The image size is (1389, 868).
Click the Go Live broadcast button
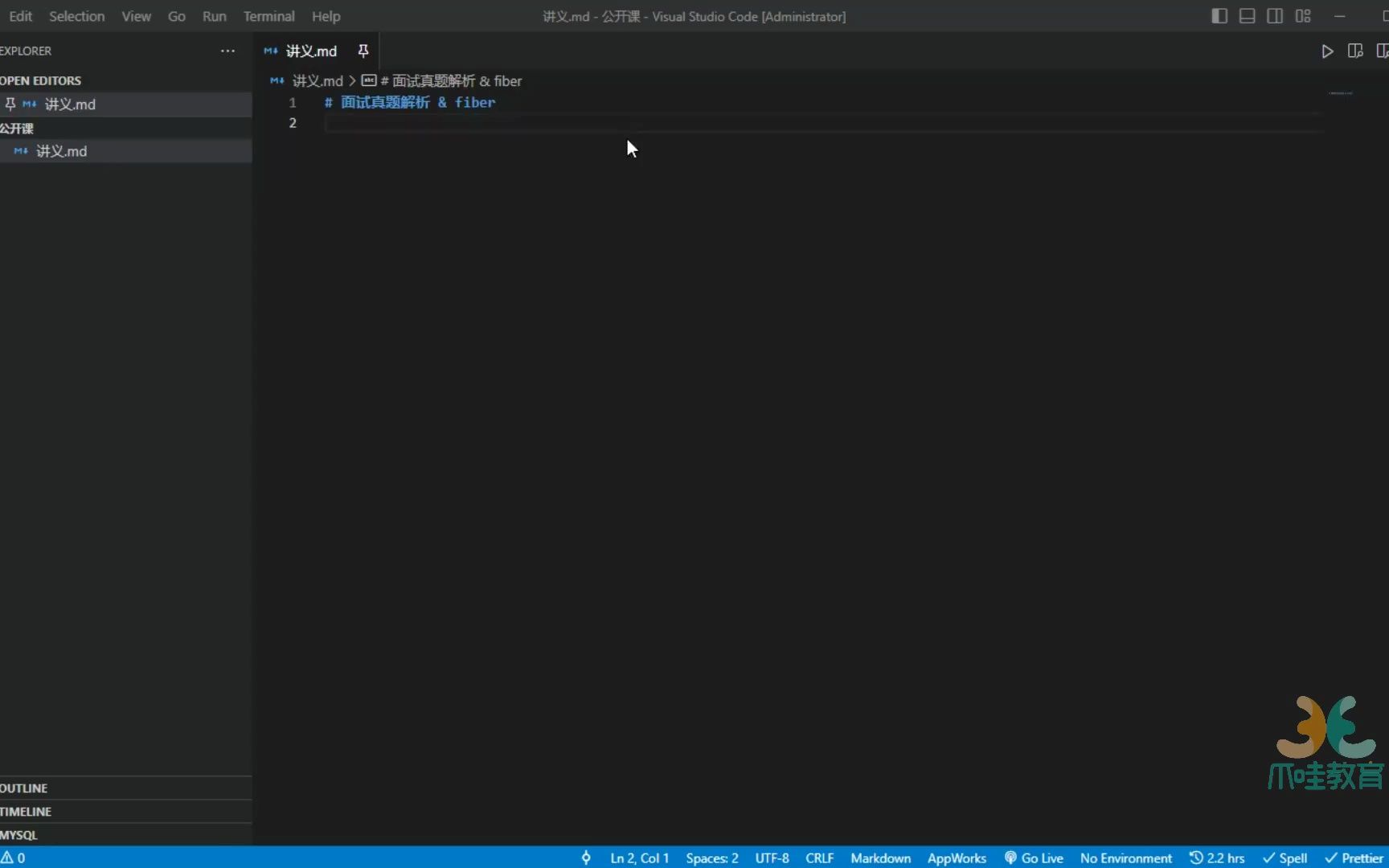(x=1034, y=858)
